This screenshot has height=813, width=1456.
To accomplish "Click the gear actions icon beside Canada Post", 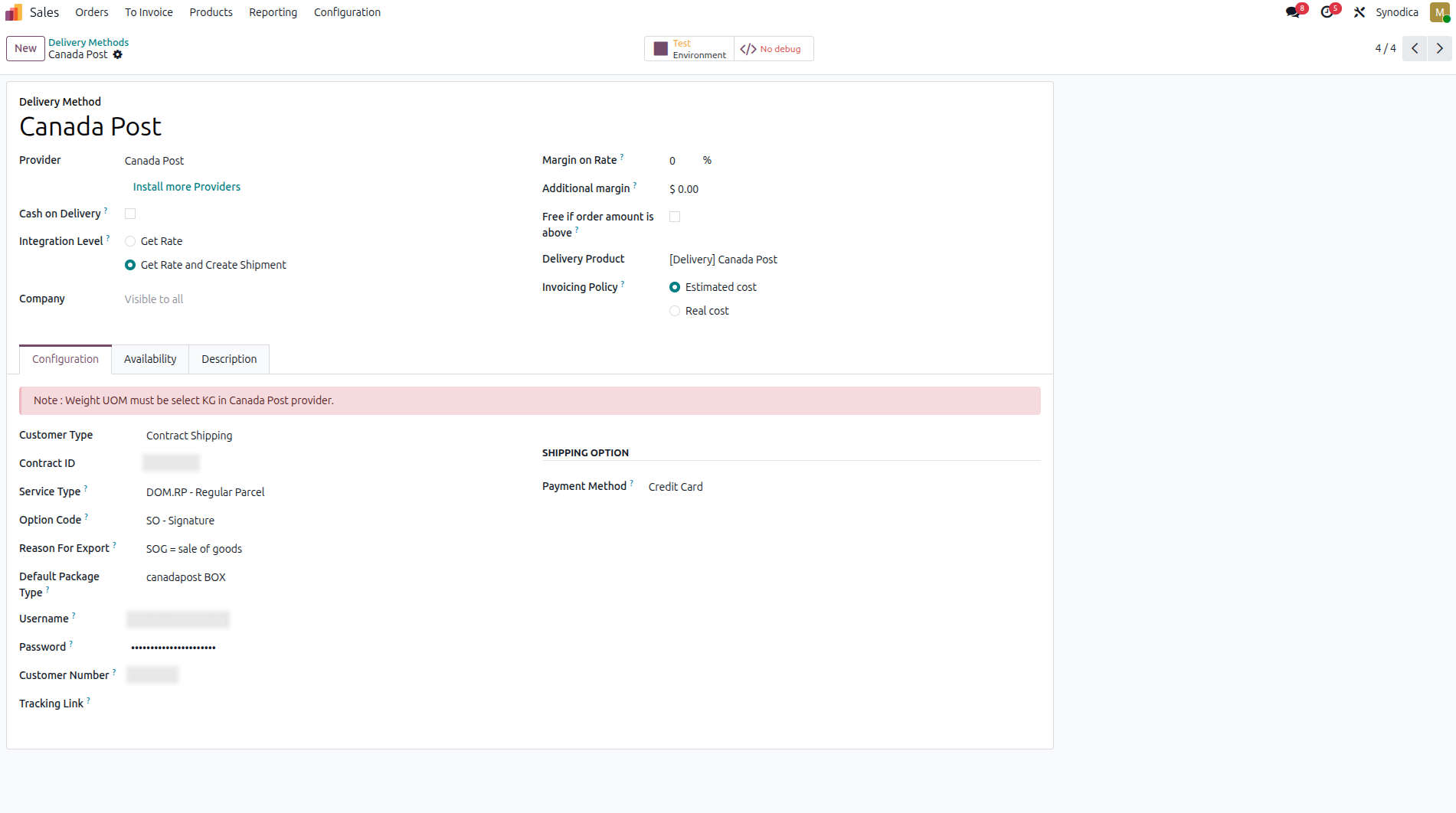I will [x=117, y=54].
